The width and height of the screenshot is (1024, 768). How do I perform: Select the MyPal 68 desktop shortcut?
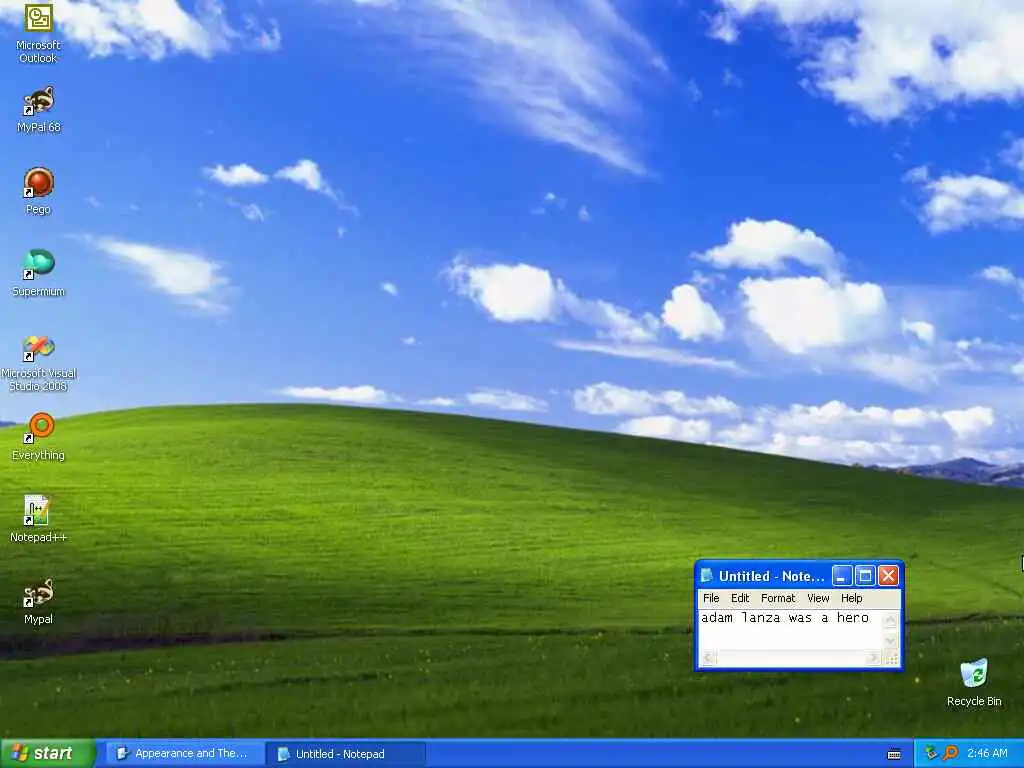pos(39,109)
